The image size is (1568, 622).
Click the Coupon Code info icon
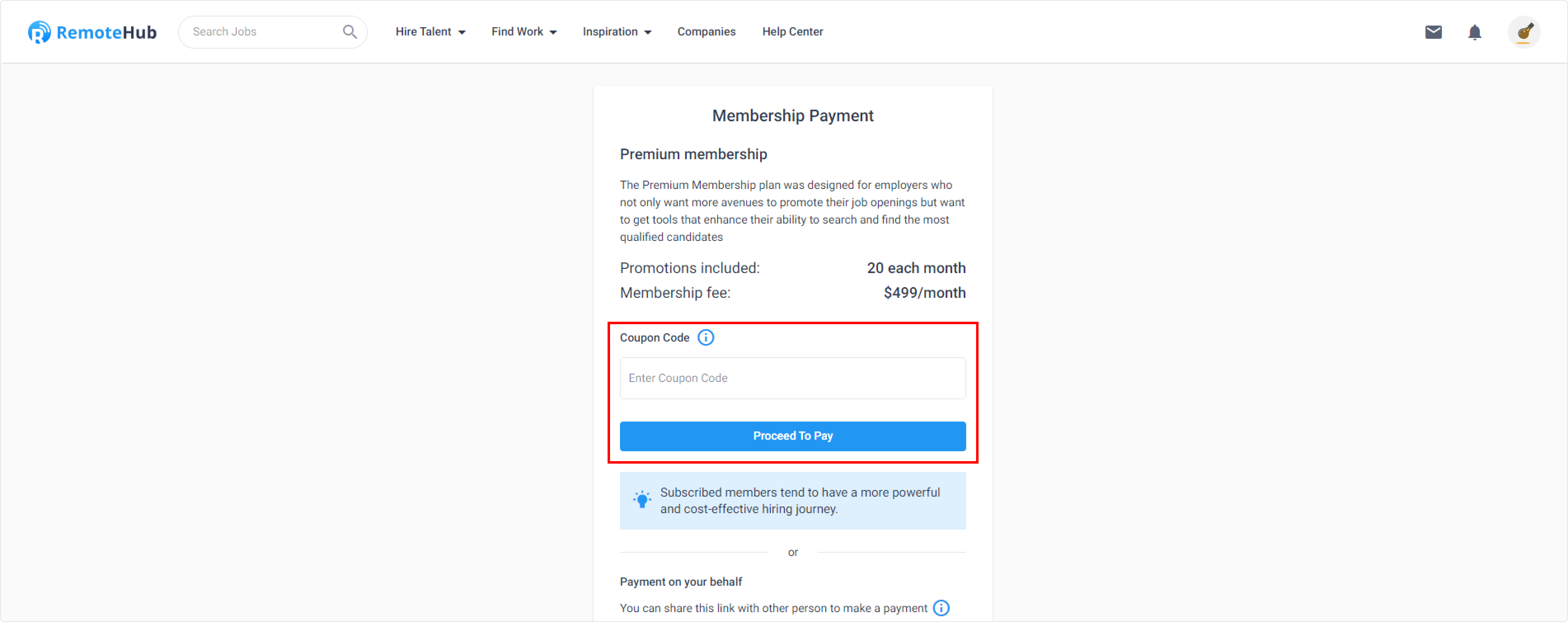click(706, 337)
